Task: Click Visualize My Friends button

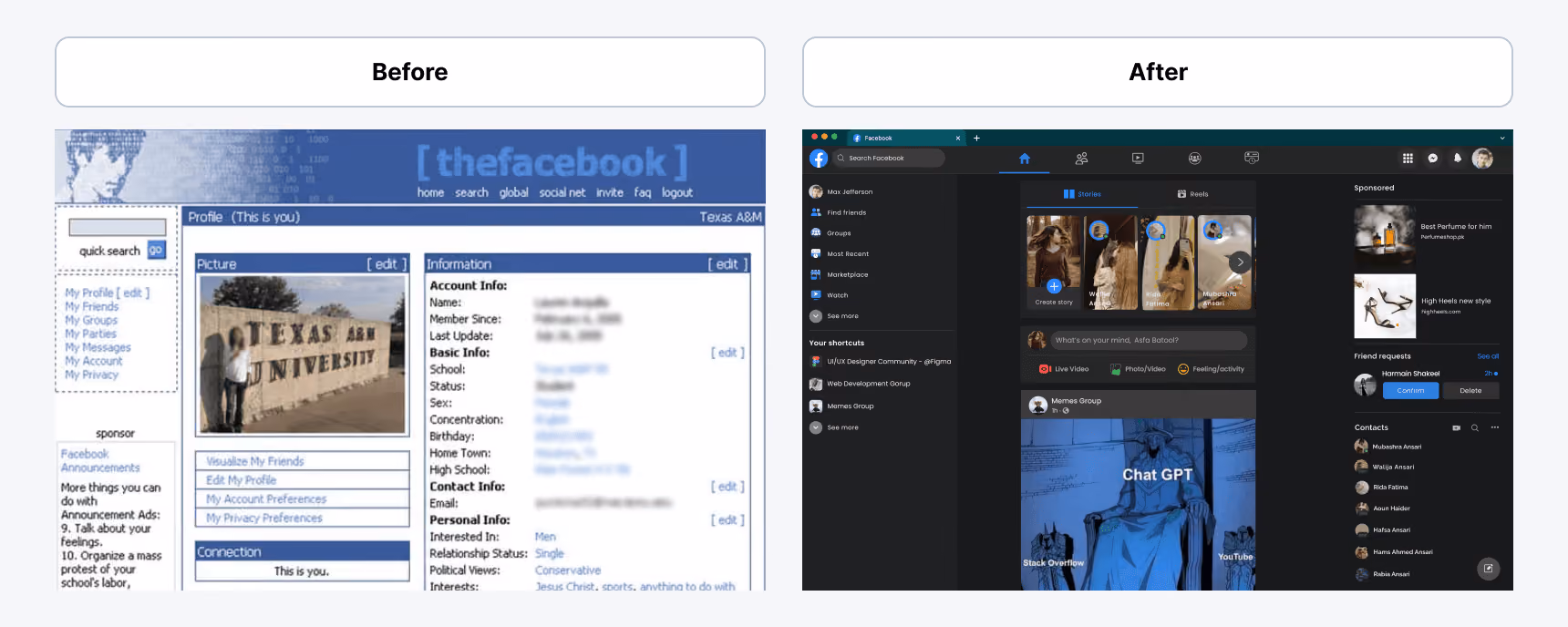Action: tap(302, 461)
